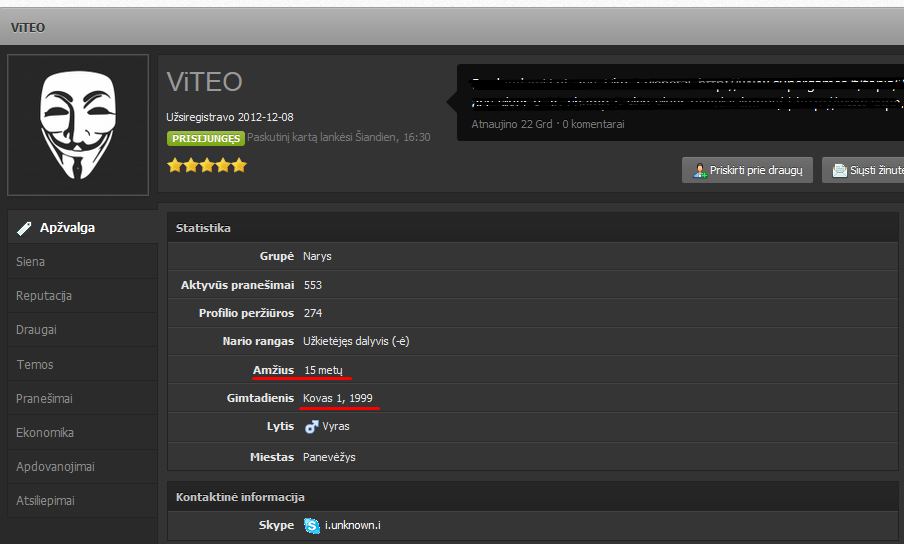Open the Apdovanojimai tab
Viewport: 904px width, 544px height.
point(82,467)
